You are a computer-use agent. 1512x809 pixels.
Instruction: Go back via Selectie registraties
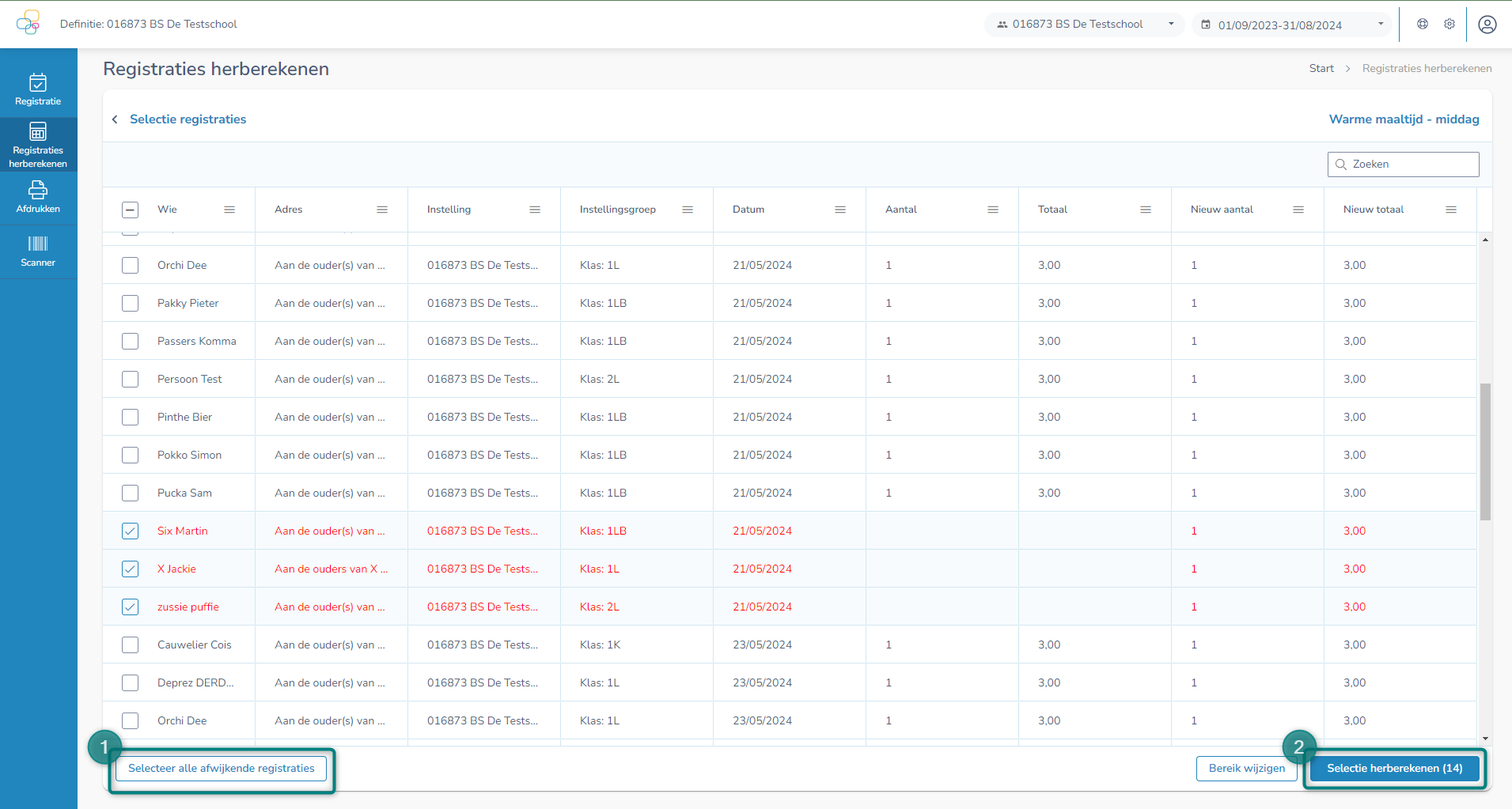click(188, 119)
